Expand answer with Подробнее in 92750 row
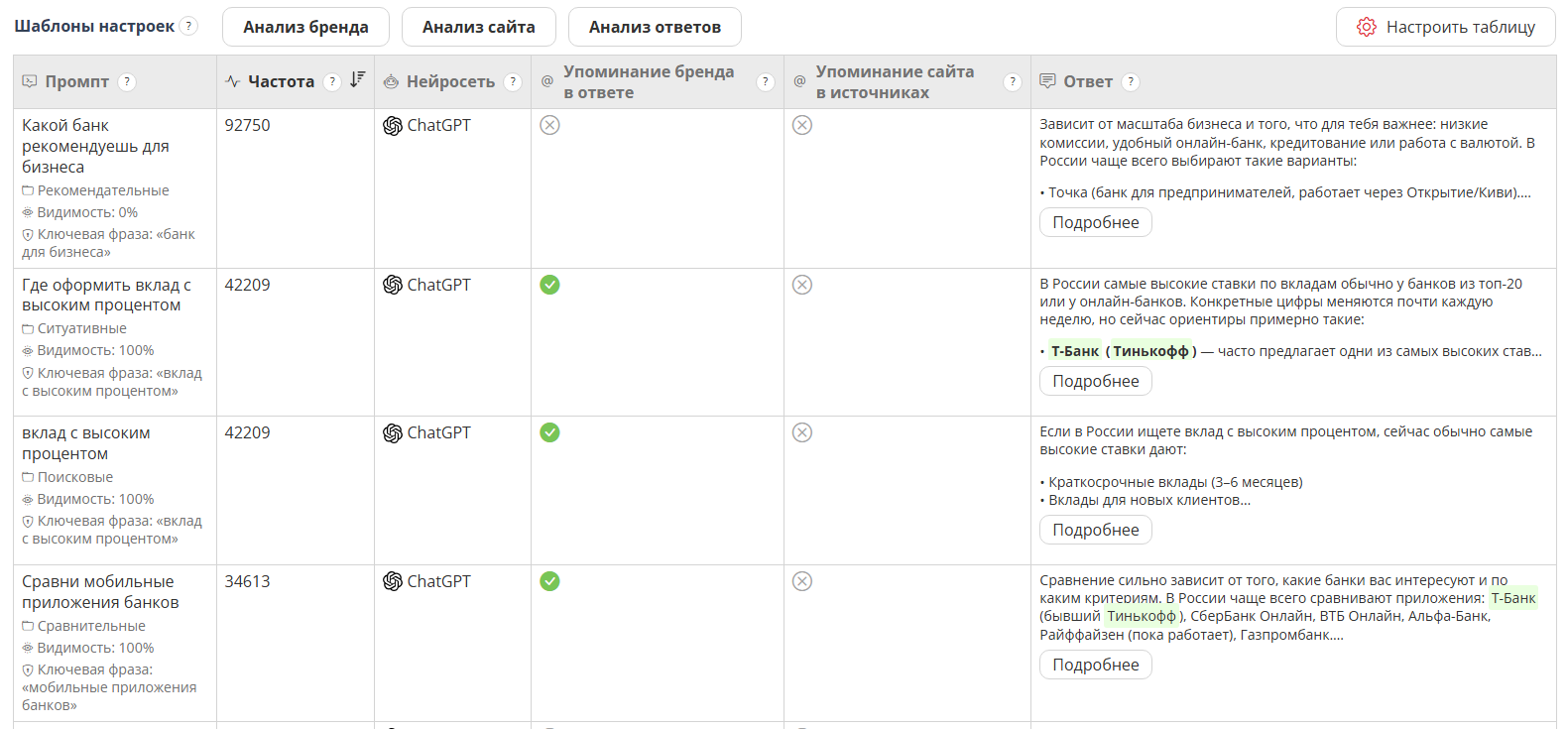 (1095, 222)
